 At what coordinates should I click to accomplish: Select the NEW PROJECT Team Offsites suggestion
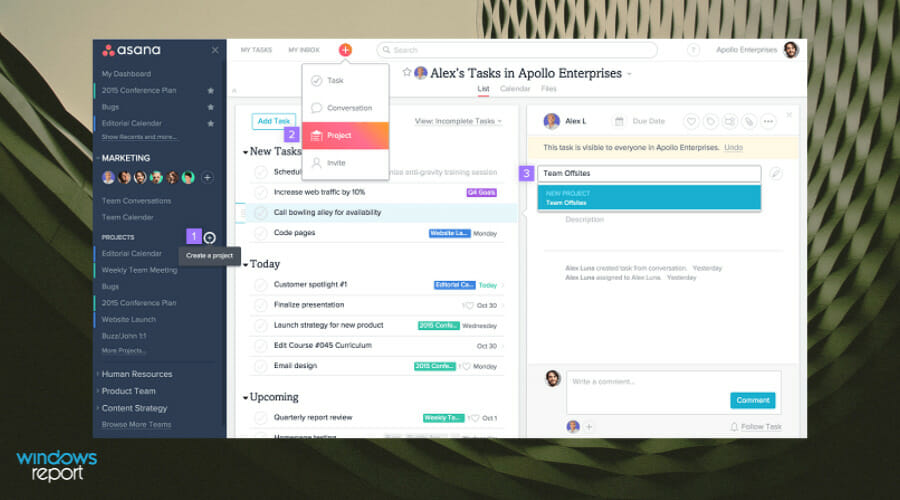649,198
